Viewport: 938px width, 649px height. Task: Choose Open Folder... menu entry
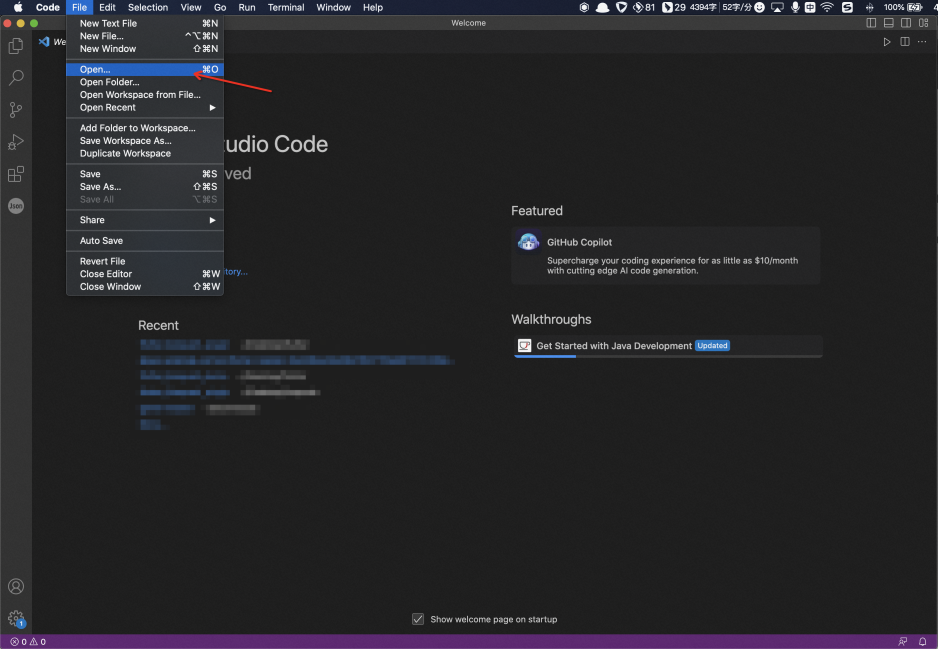click(145, 82)
